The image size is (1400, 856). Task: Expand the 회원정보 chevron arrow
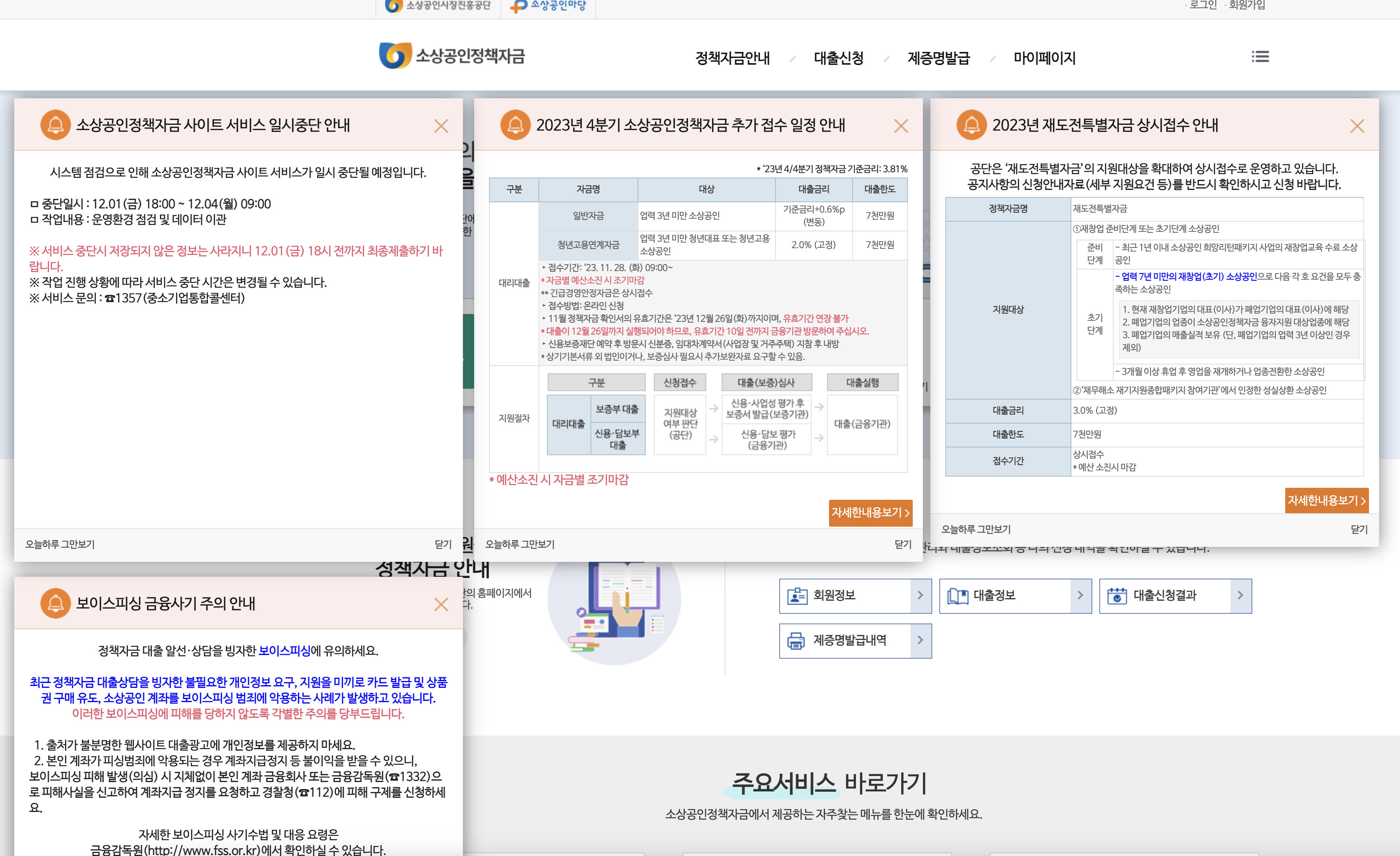921,595
